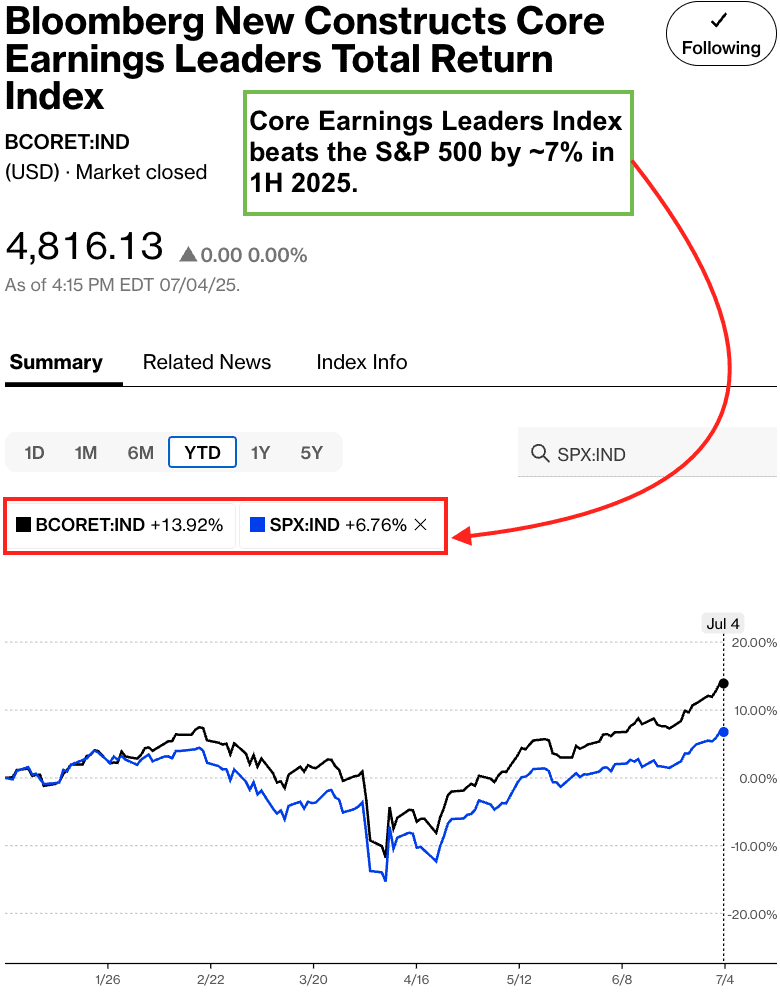Open the Summary tab
This screenshot has height=996, width=780.
56,362
